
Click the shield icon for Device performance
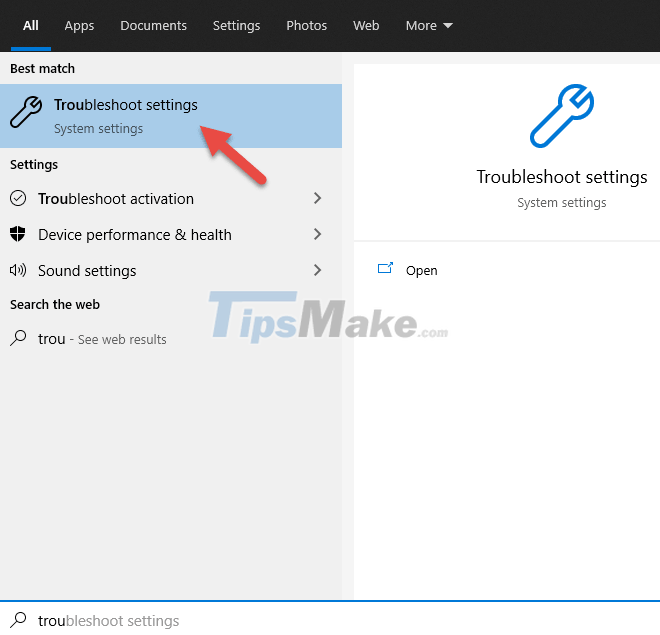point(18,234)
